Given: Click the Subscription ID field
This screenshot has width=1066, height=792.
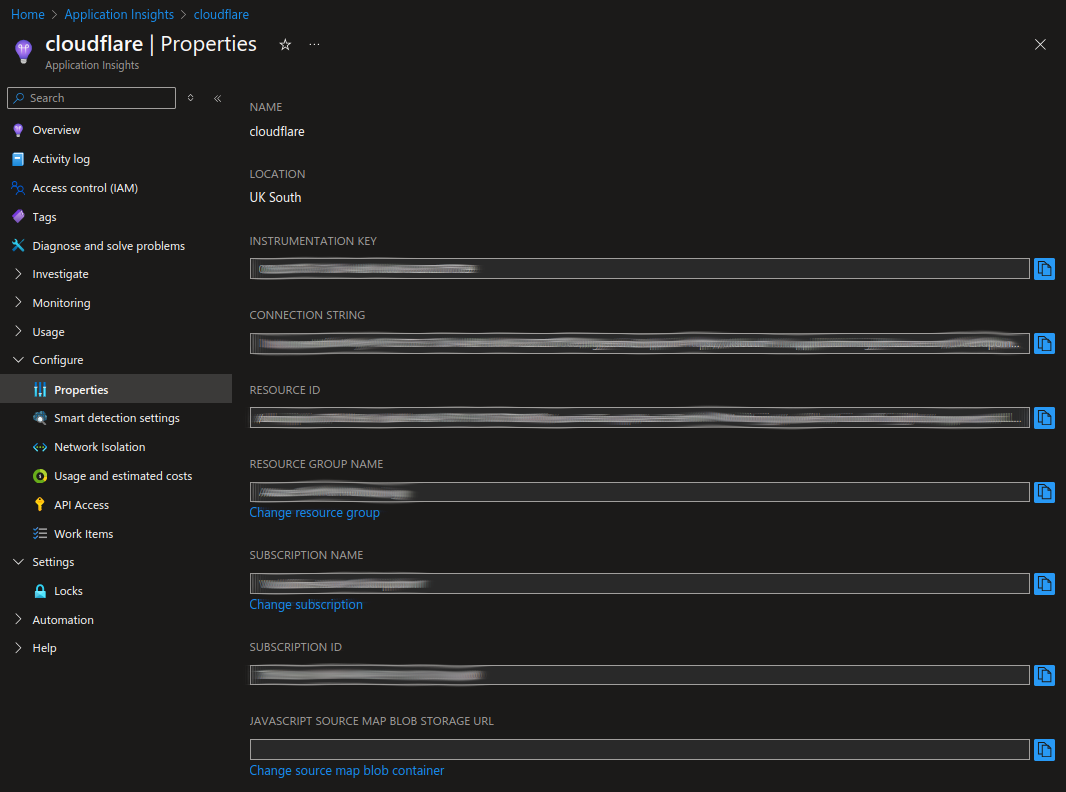Looking at the screenshot, I should tap(639, 675).
